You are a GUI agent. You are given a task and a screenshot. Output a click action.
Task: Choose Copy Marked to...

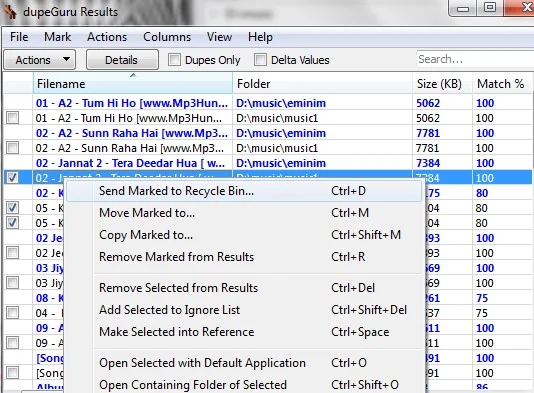[x=244, y=235]
